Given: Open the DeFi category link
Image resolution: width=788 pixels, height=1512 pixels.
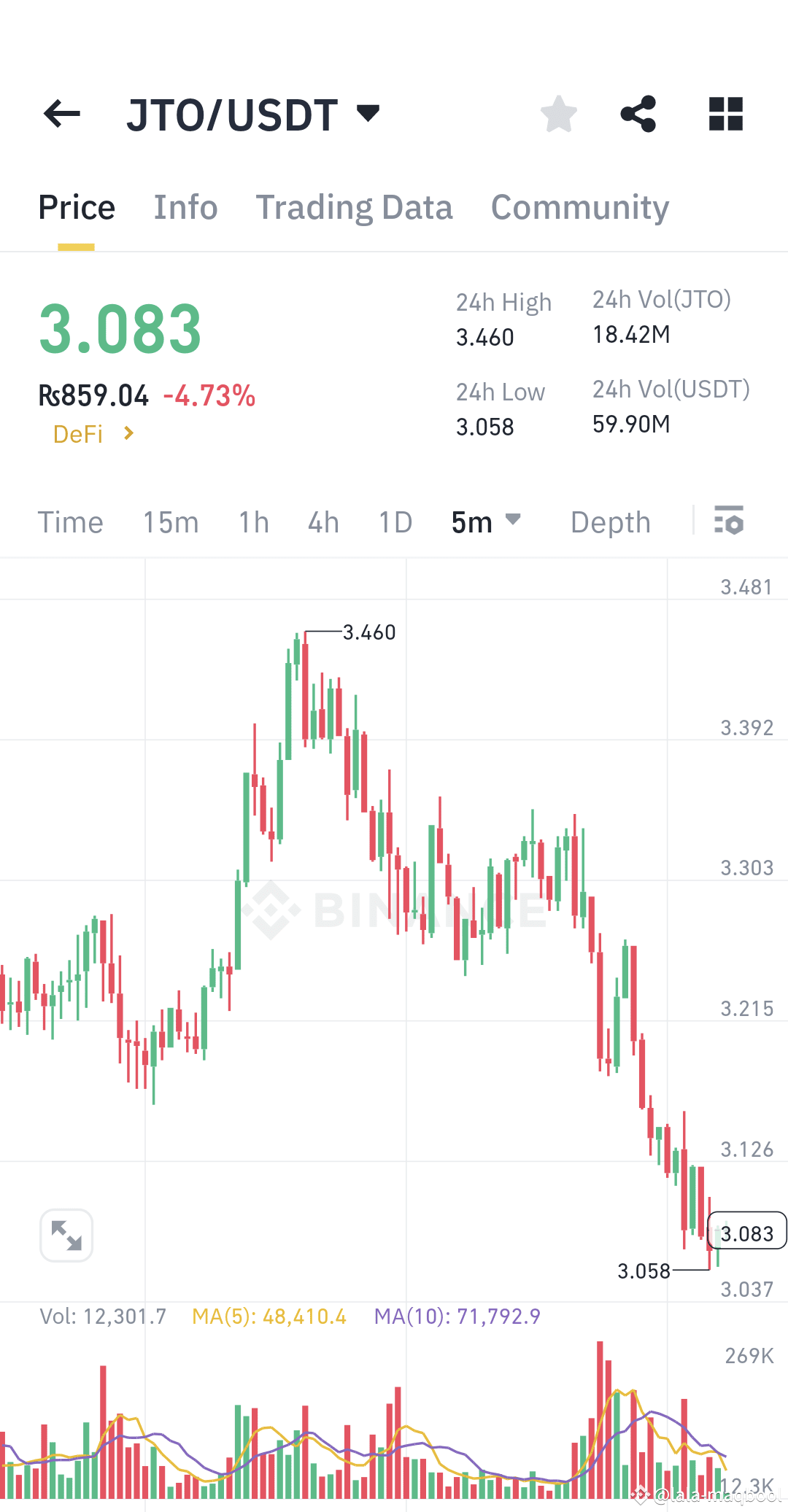Looking at the screenshot, I should (79, 433).
